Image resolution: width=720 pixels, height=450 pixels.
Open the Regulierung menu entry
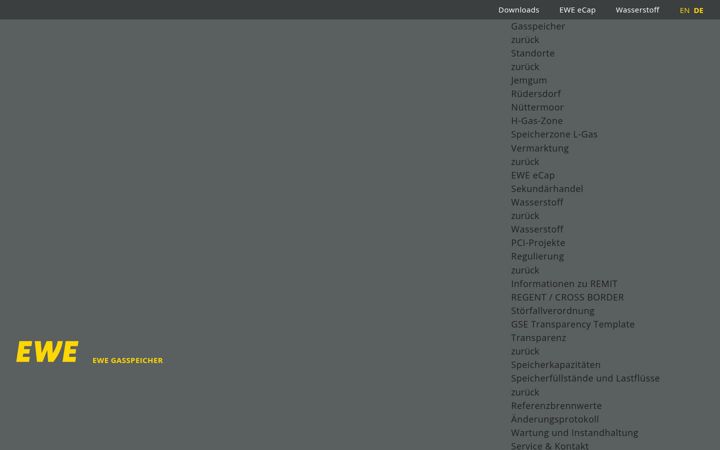pos(537,256)
